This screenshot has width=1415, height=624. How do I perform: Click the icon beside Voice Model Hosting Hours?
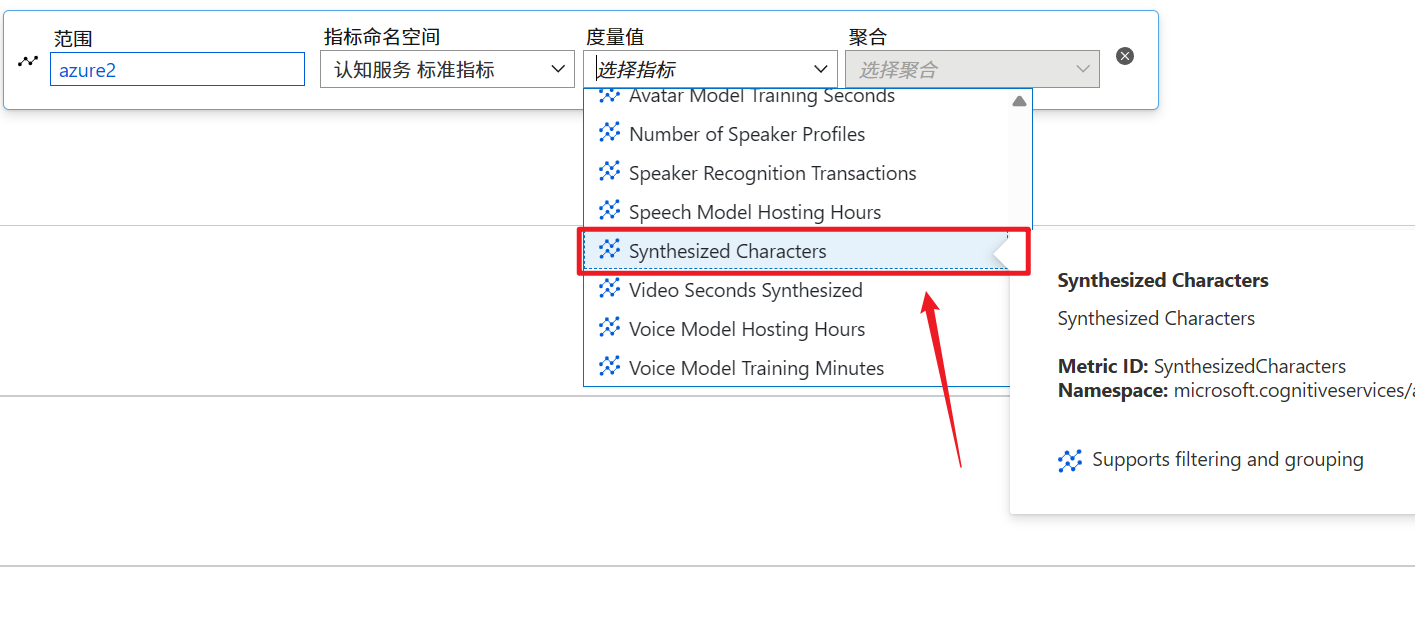tap(609, 328)
